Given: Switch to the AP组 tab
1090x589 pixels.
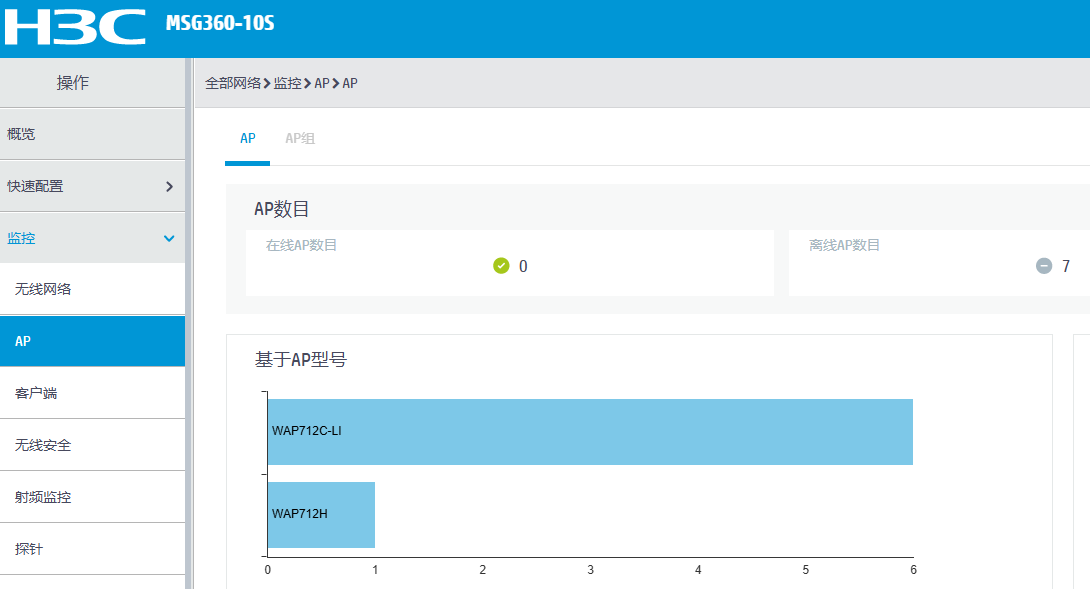Looking at the screenshot, I should [300, 139].
